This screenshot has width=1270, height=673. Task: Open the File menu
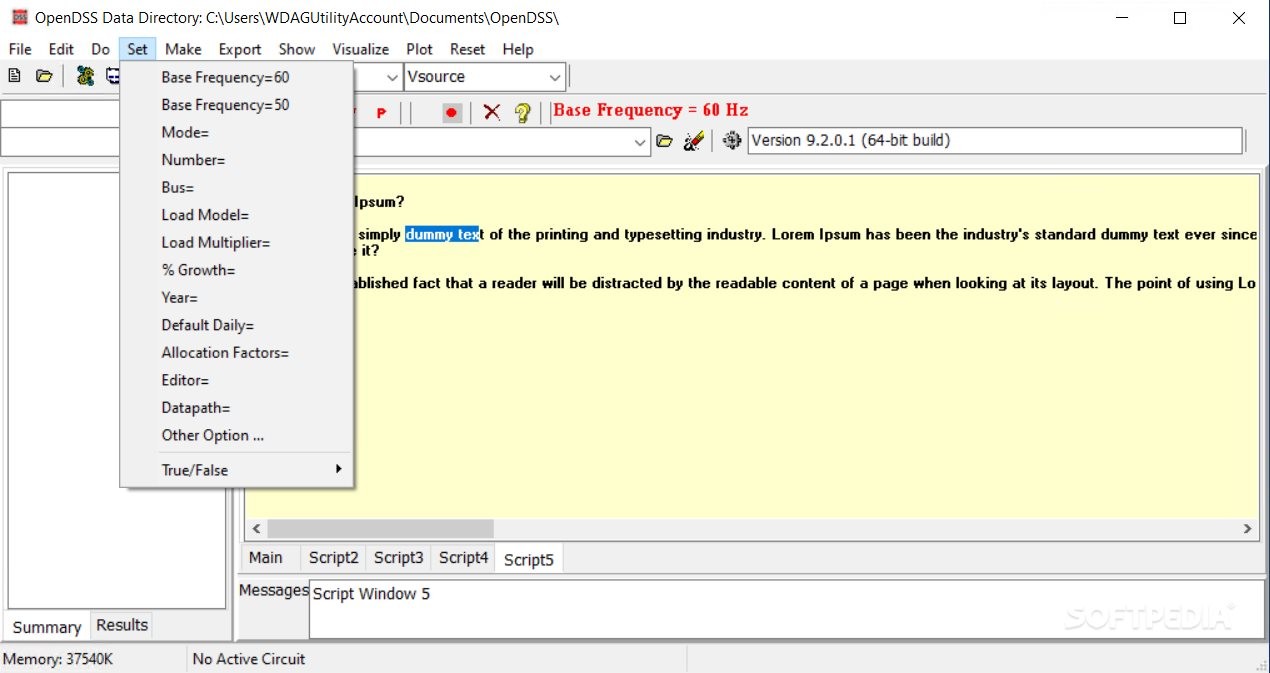20,49
